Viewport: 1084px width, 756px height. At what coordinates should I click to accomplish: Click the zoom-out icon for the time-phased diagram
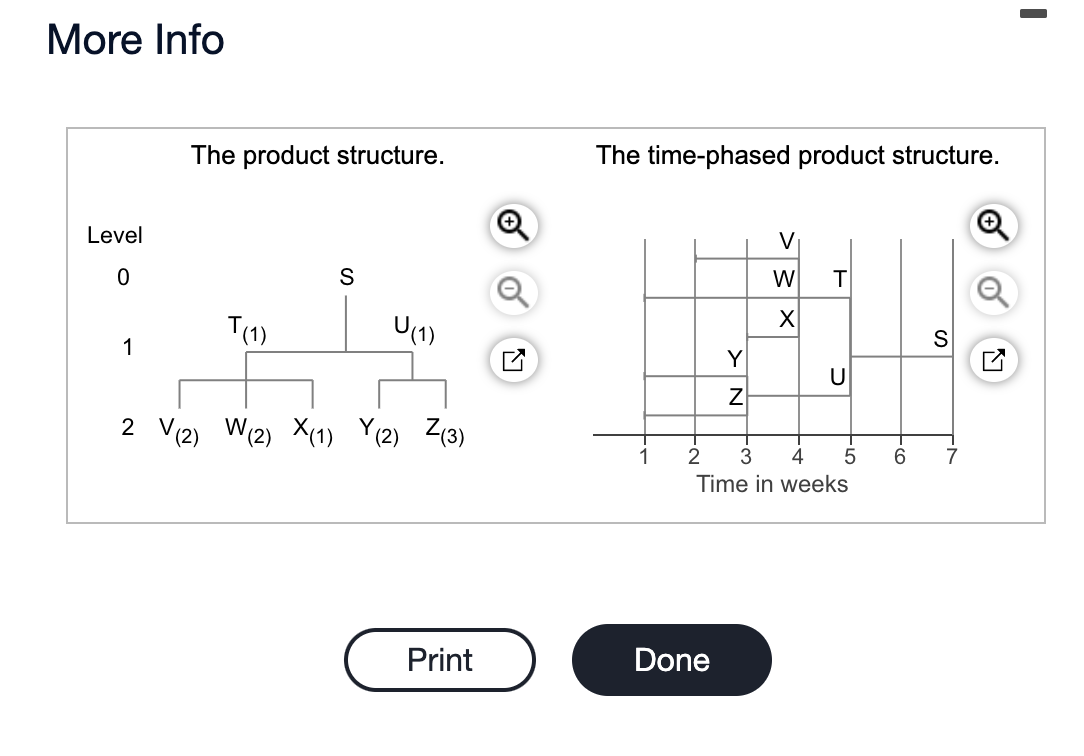tap(993, 293)
